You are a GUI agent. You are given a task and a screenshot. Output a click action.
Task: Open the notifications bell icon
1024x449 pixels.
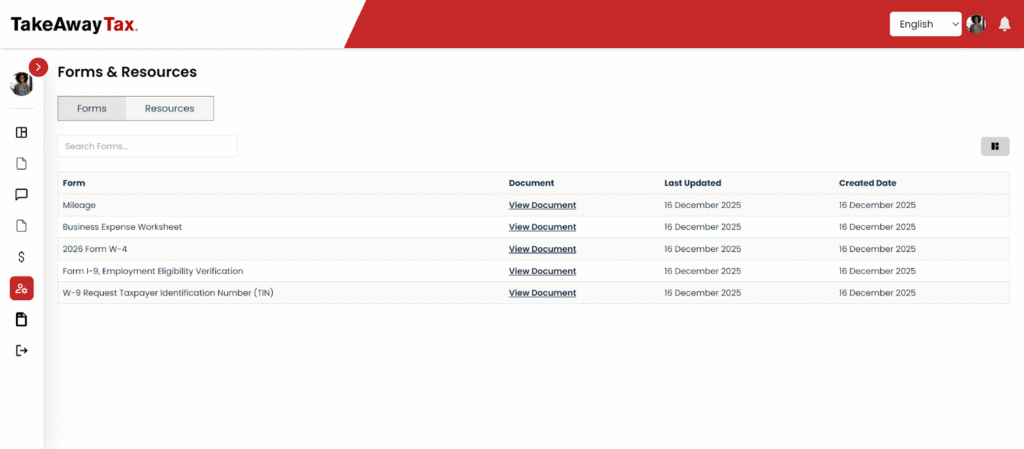coord(1004,24)
